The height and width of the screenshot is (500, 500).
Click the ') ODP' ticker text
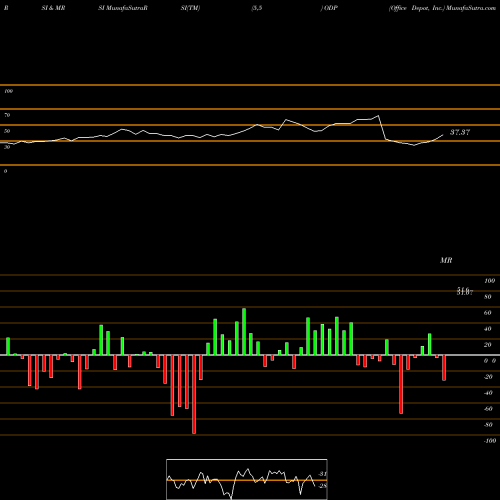point(329,8)
